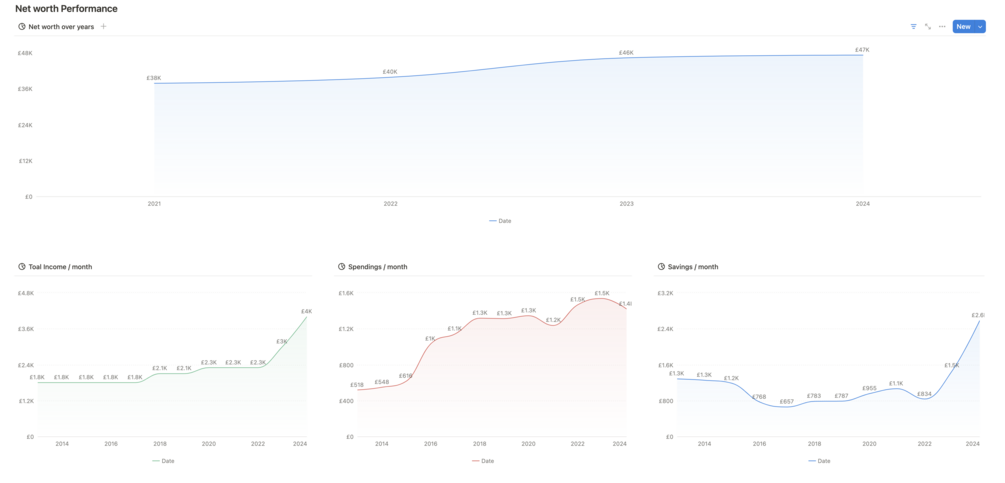Open the filter icon in the net worth toolbar

coord(913,27)
